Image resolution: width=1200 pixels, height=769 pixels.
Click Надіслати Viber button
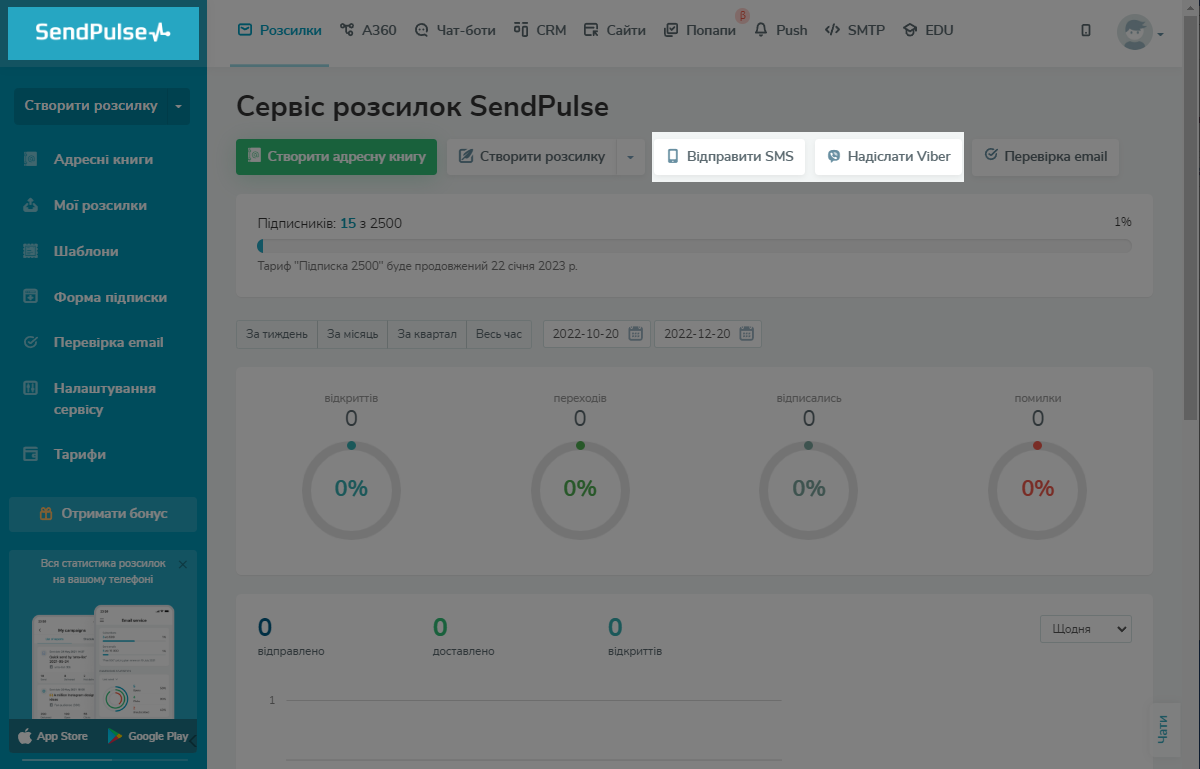tap(889, 157)
